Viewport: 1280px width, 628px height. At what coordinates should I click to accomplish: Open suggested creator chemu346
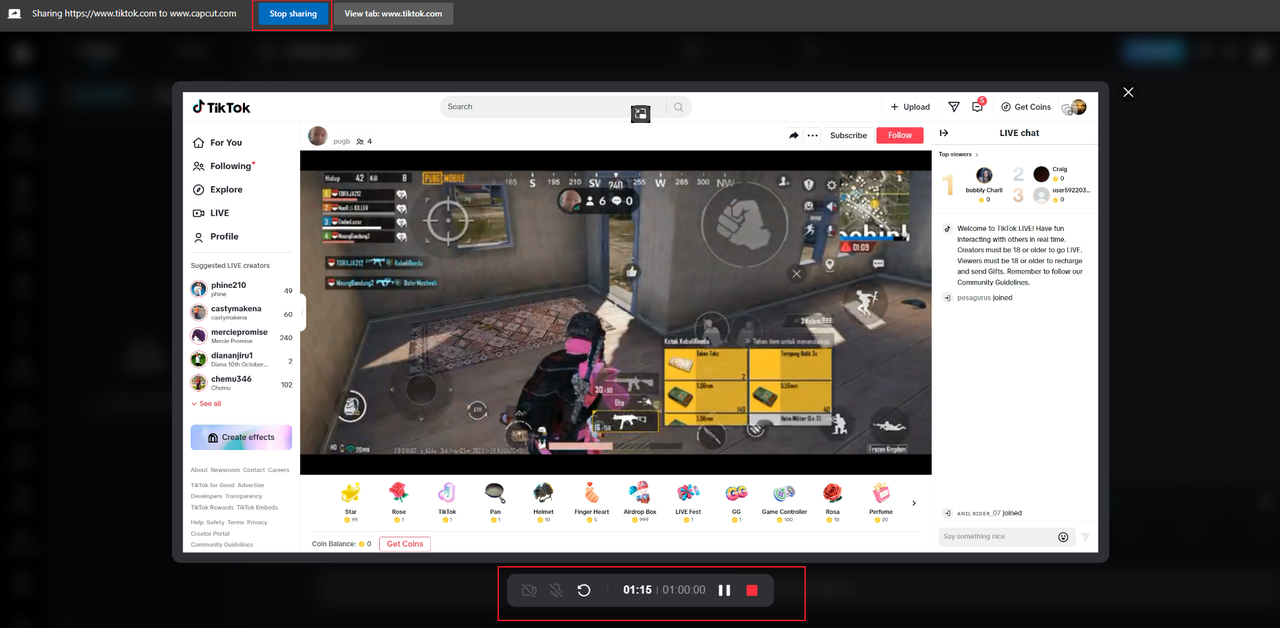pyautogui.click(x=242, y=382)
